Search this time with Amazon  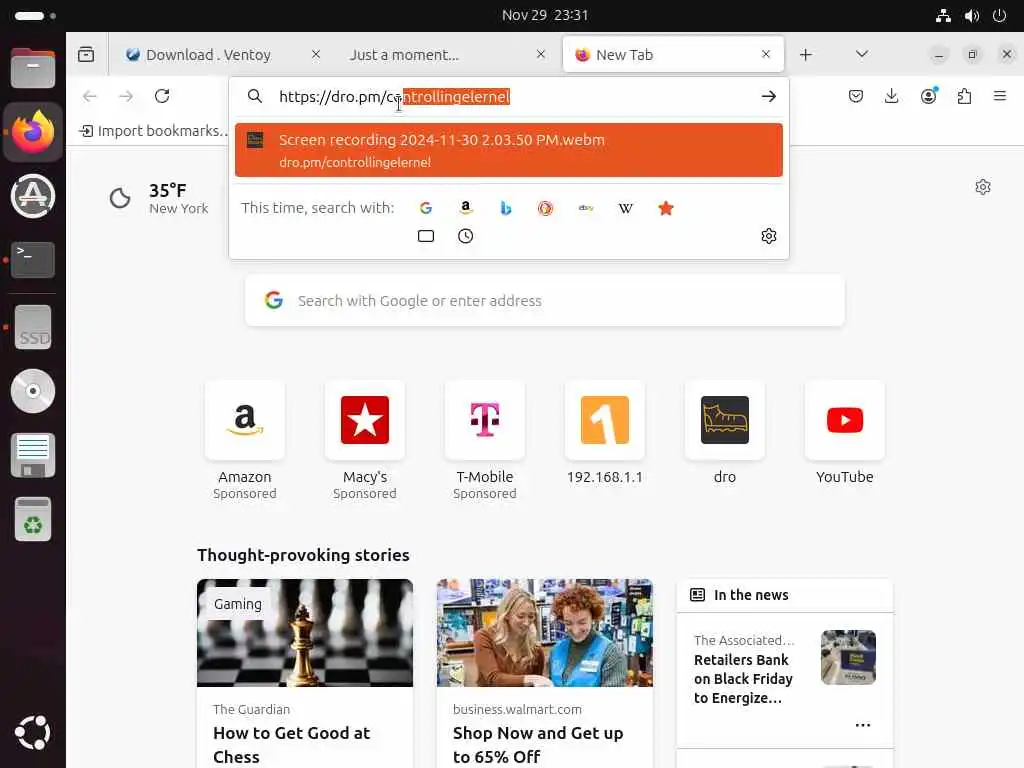(x=466, y=208)
